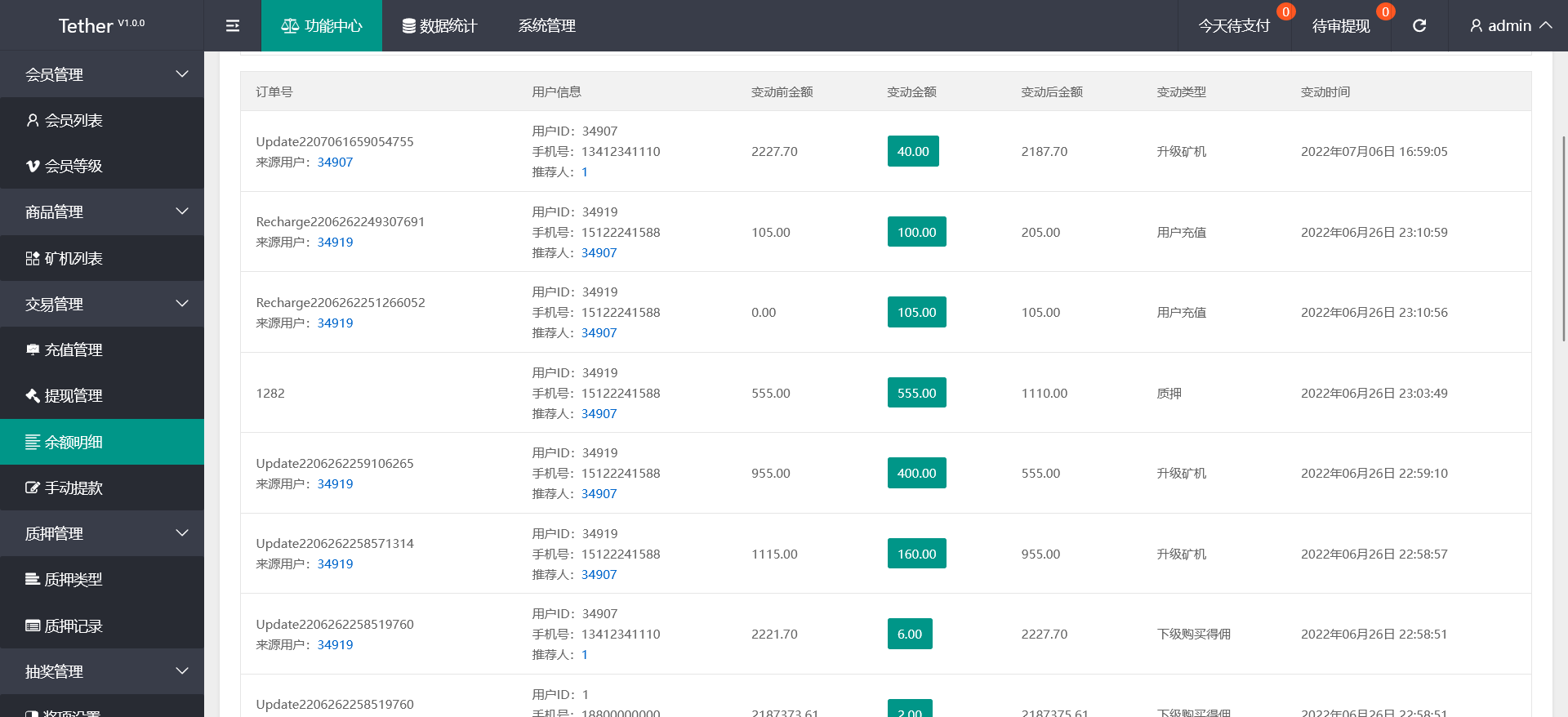Open 提现管理 via its hammer icon
Screen dimensions: 1568x717
[33, 396]
